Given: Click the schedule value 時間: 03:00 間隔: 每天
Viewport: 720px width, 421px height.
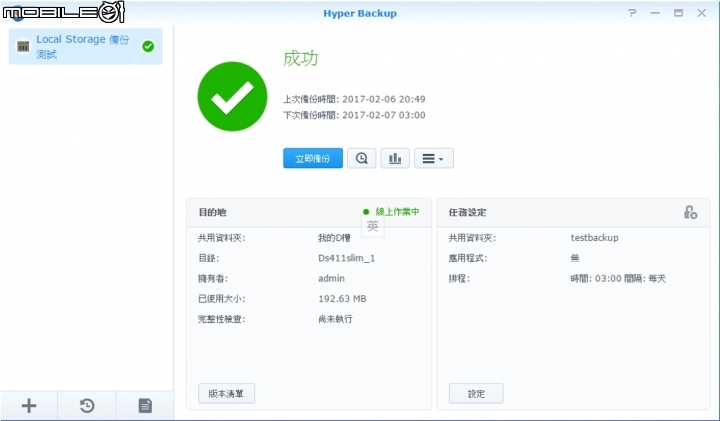Looking at the screenshot, I should coord(618,278).
